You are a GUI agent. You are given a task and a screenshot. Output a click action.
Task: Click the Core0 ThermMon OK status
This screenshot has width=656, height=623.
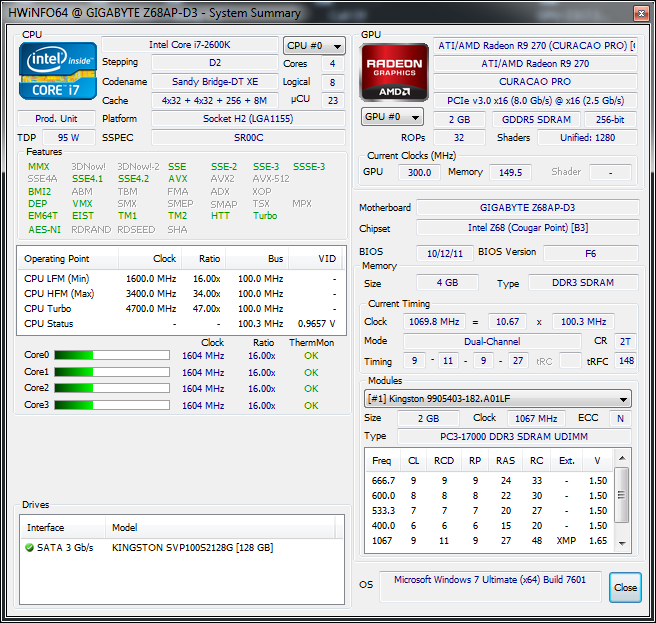pos(311,356)
